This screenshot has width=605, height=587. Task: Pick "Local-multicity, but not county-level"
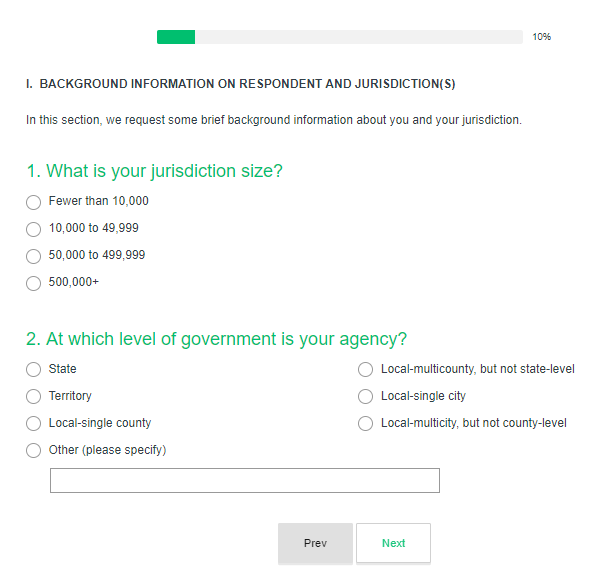[366, 424]
